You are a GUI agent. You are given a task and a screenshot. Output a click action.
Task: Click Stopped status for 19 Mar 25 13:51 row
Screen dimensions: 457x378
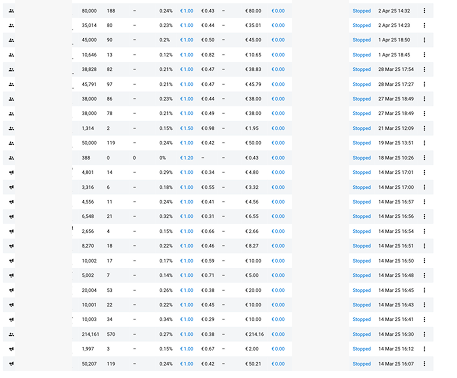point(362,143)
